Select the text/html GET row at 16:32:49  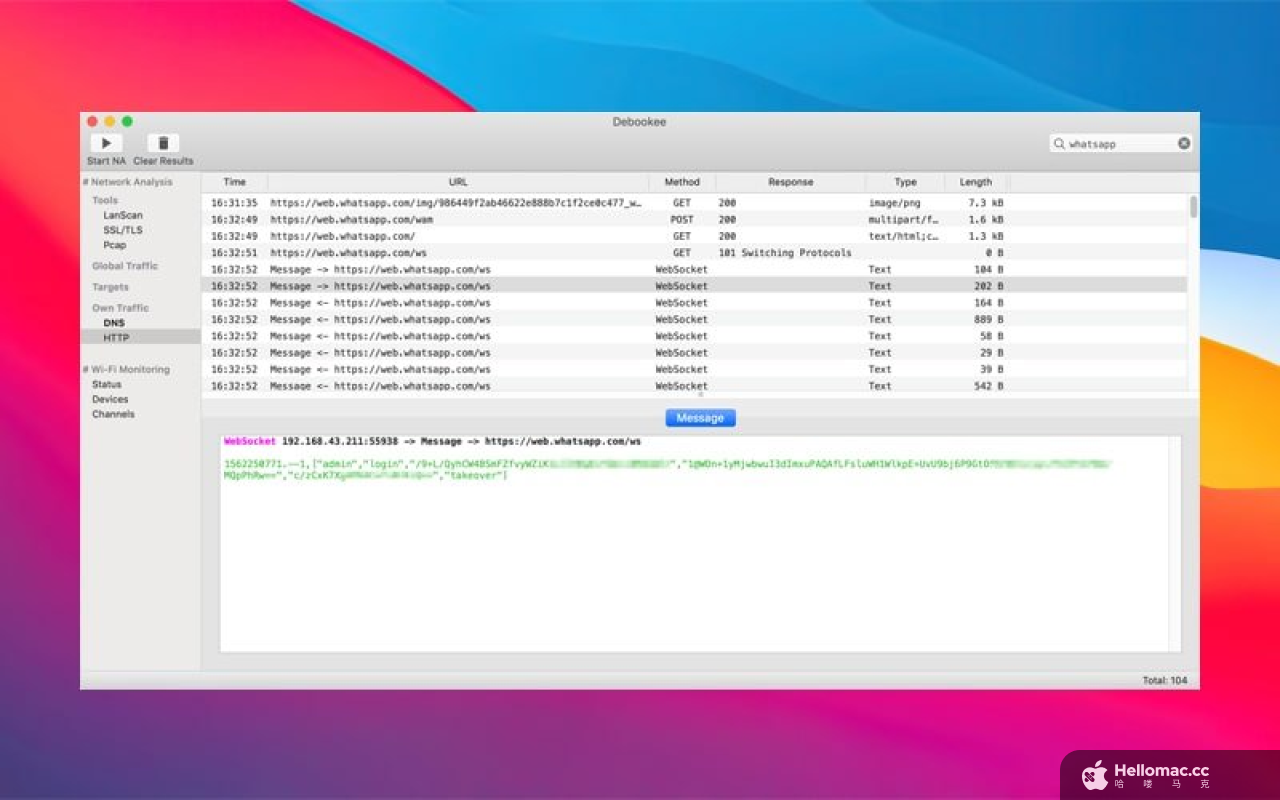[695, 236]
